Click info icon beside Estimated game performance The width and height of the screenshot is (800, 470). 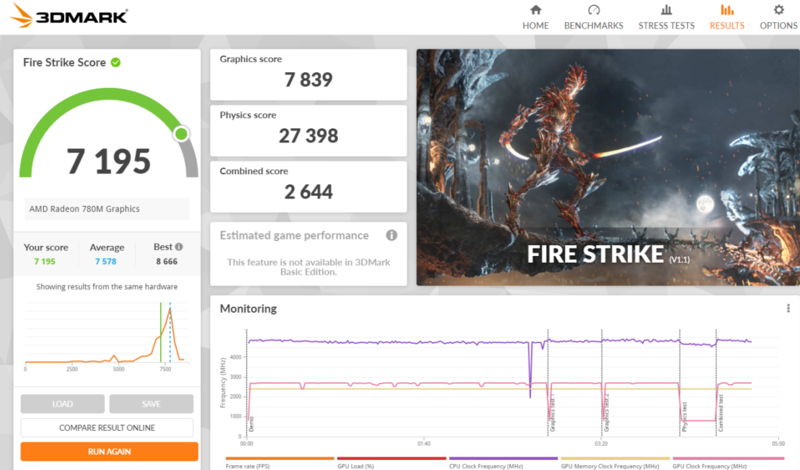pos(392,236)
